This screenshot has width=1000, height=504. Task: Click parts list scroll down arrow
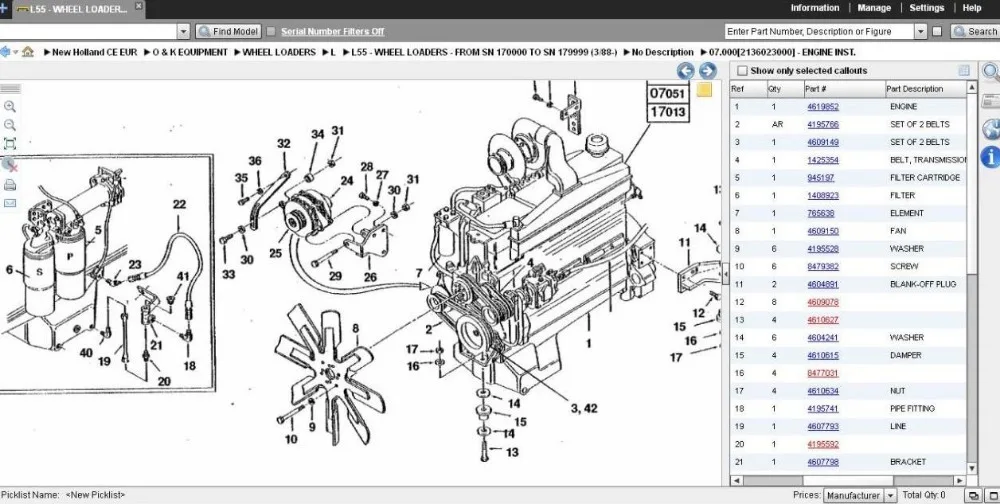[x=972, y=468]
